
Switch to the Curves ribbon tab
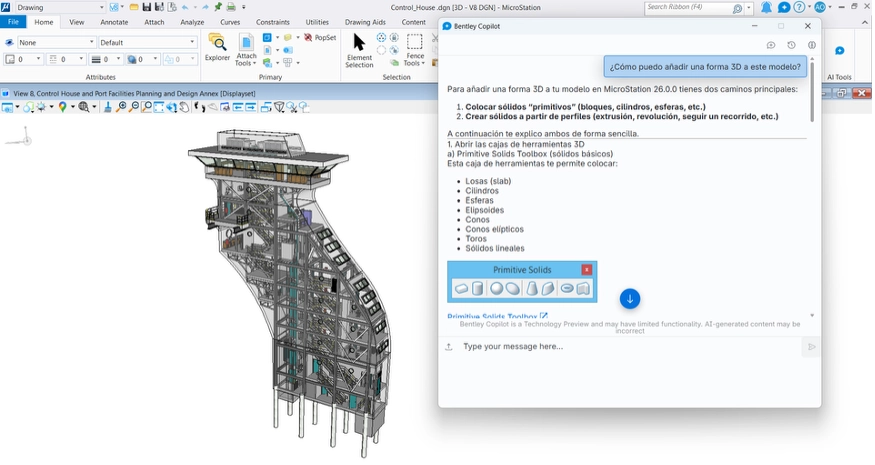[x=230, y=22]
